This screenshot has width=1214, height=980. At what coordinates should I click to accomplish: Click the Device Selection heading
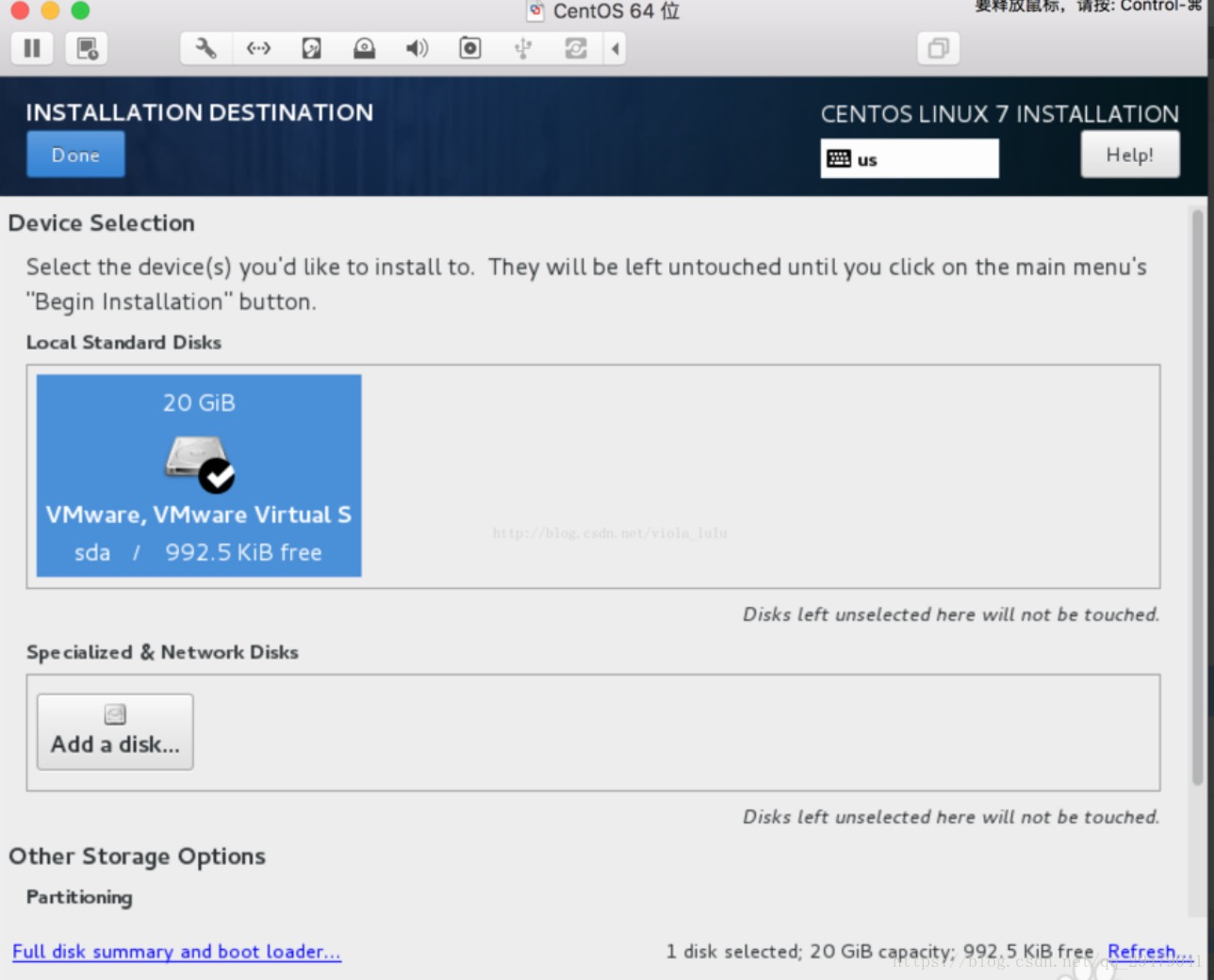click(x=102, y=223)
